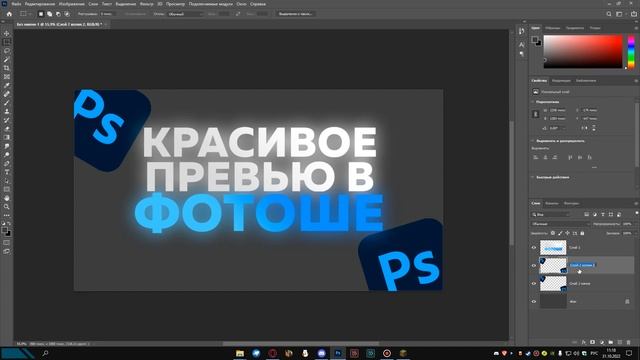Select the Horizontal Type tool
The width and height of the screenshot is (640, 360).
7,172
